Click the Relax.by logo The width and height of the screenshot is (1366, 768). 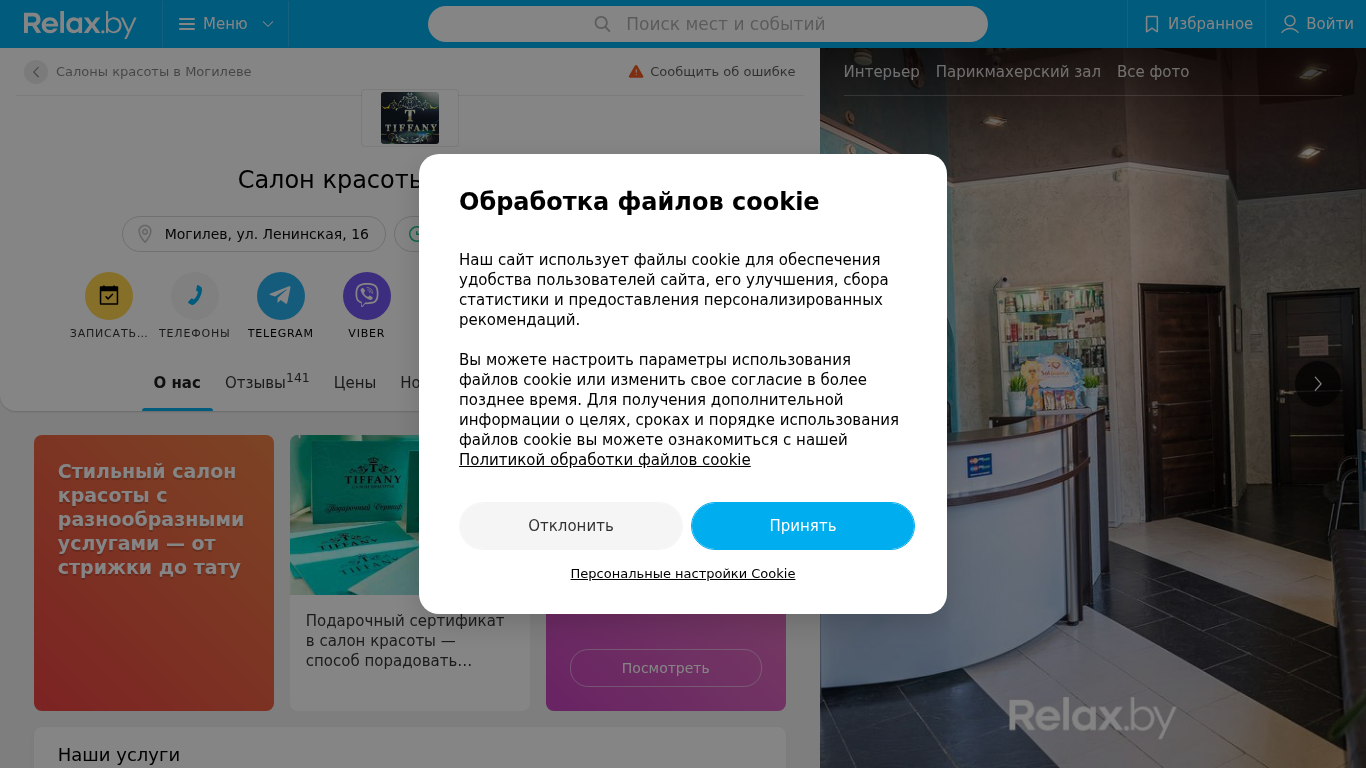[x=80, y=24]
